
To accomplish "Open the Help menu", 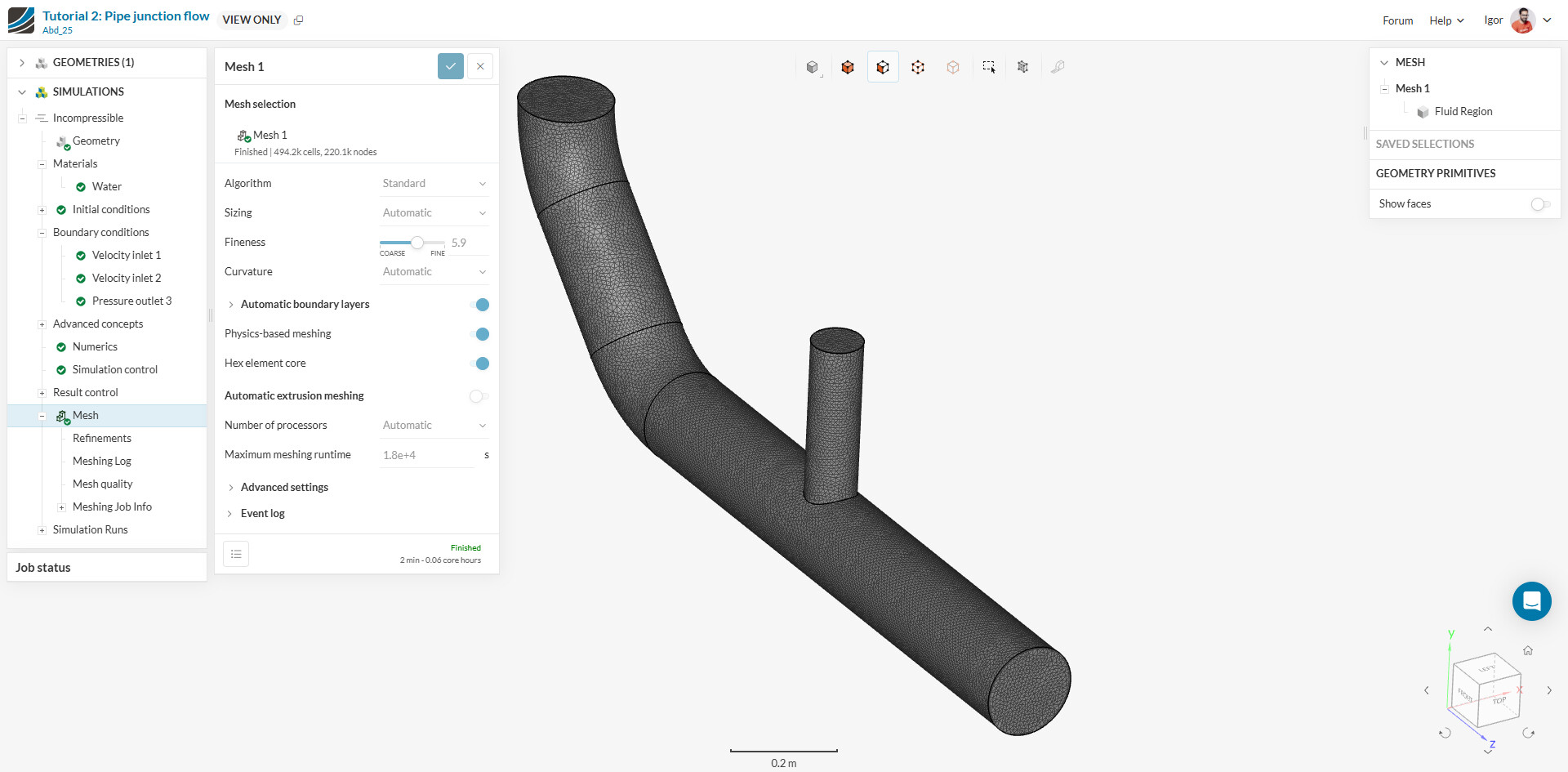I will click(1446, 20).
